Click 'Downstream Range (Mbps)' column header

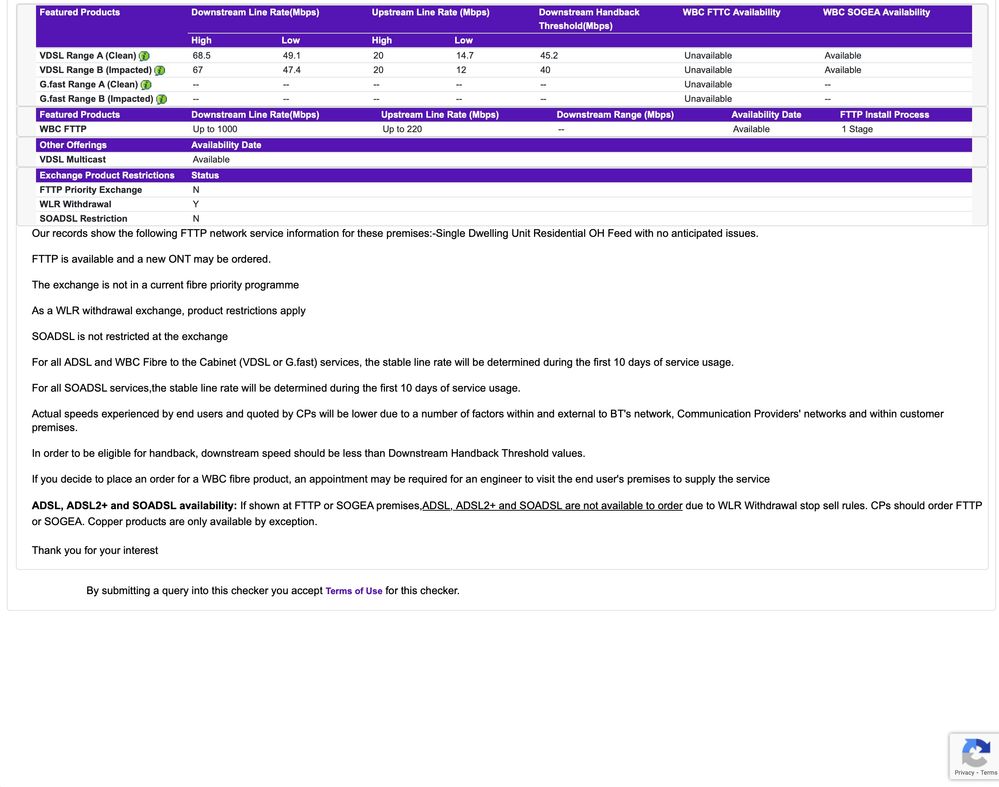pyautogui.click(x=615, y=115)
